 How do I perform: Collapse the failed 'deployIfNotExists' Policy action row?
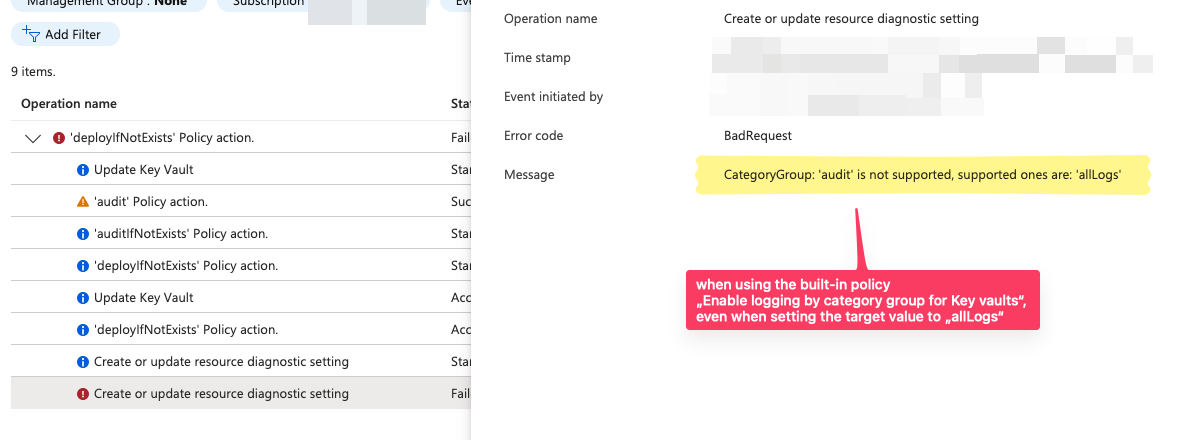click(x=33, y=138)
